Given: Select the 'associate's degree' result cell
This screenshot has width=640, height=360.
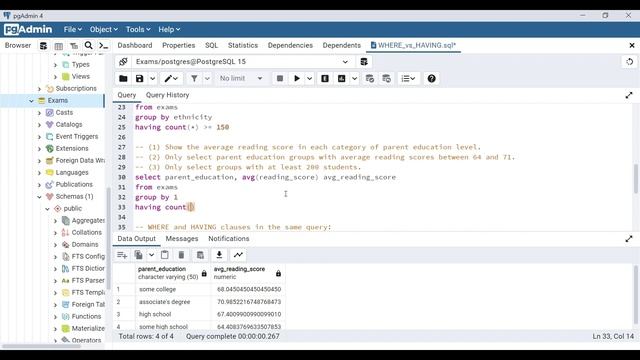Looking at the screenshot, I should point(173,302).
